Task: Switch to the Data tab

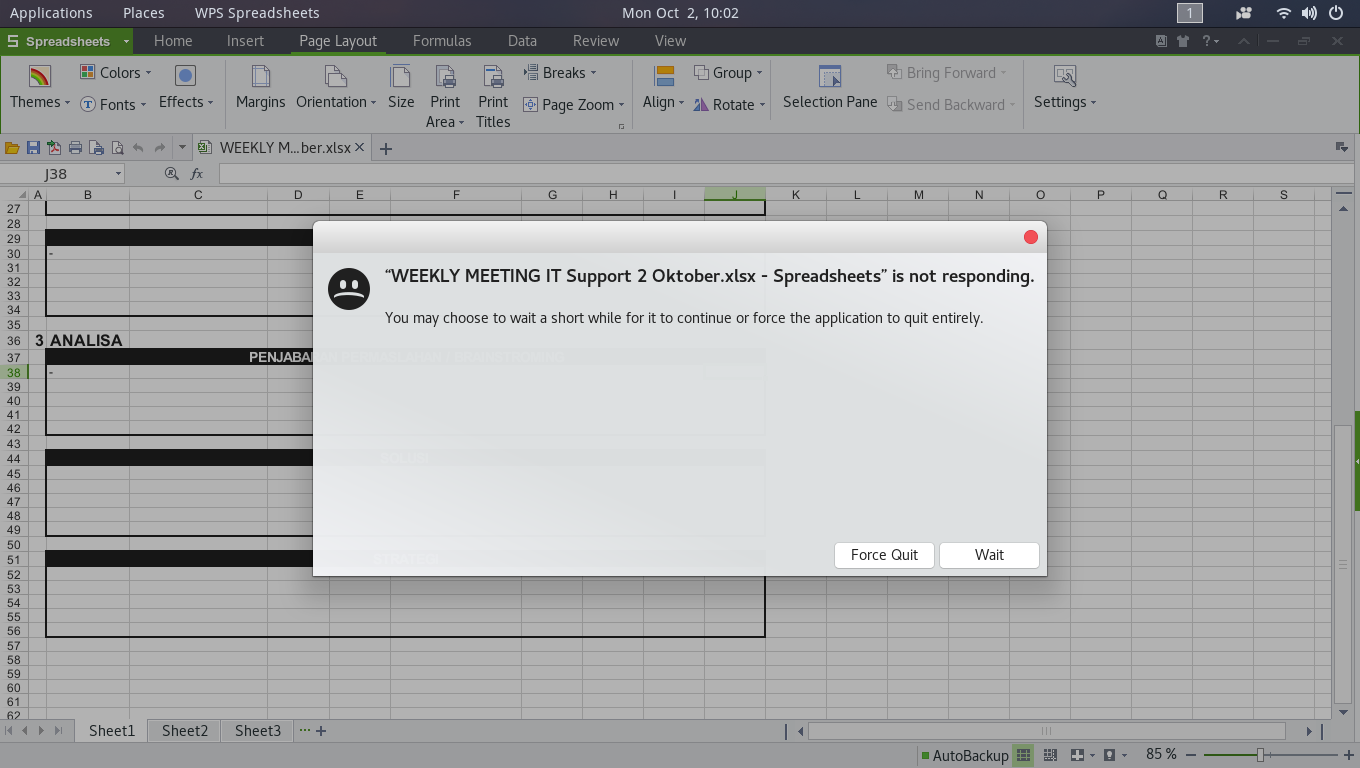Action: tap(522, 41)
